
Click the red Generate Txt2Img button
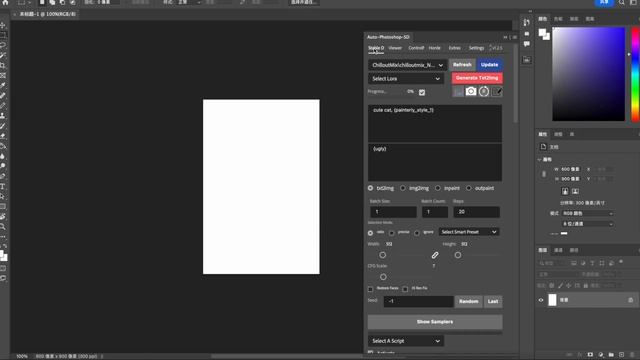click(477, 78)
